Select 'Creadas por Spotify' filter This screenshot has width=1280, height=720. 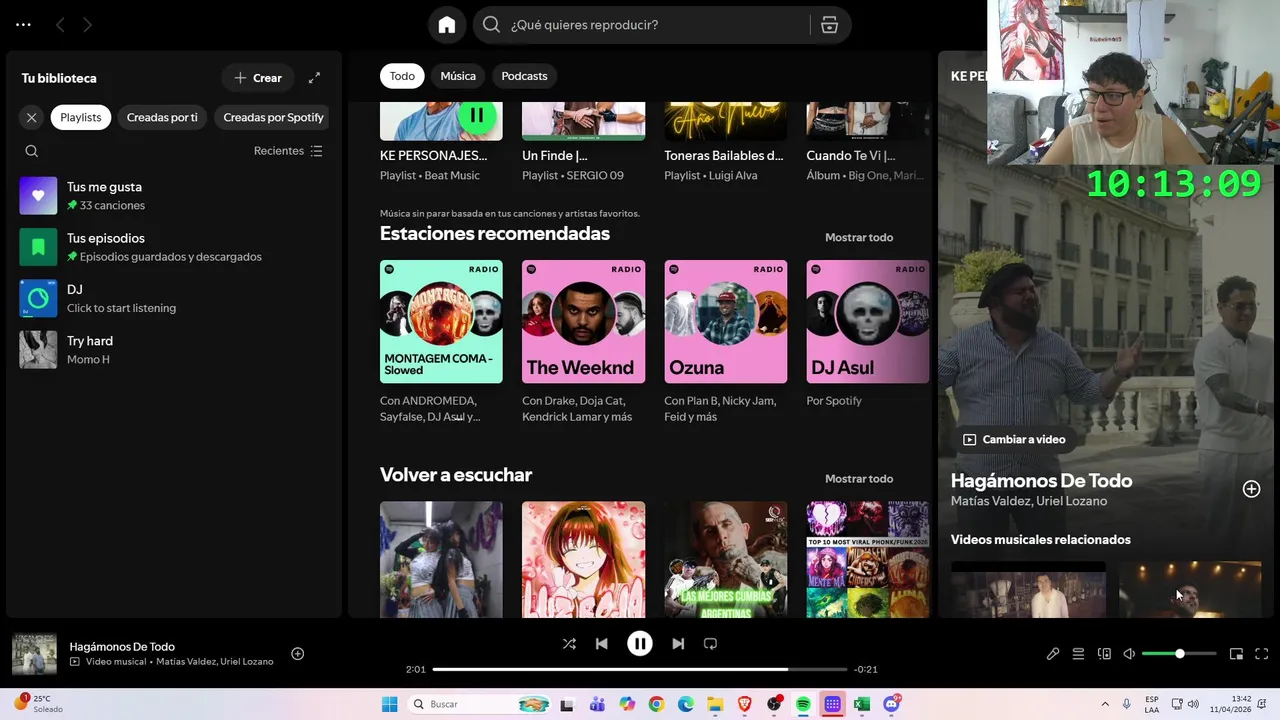pyautogui.click(x=273, y=118)
